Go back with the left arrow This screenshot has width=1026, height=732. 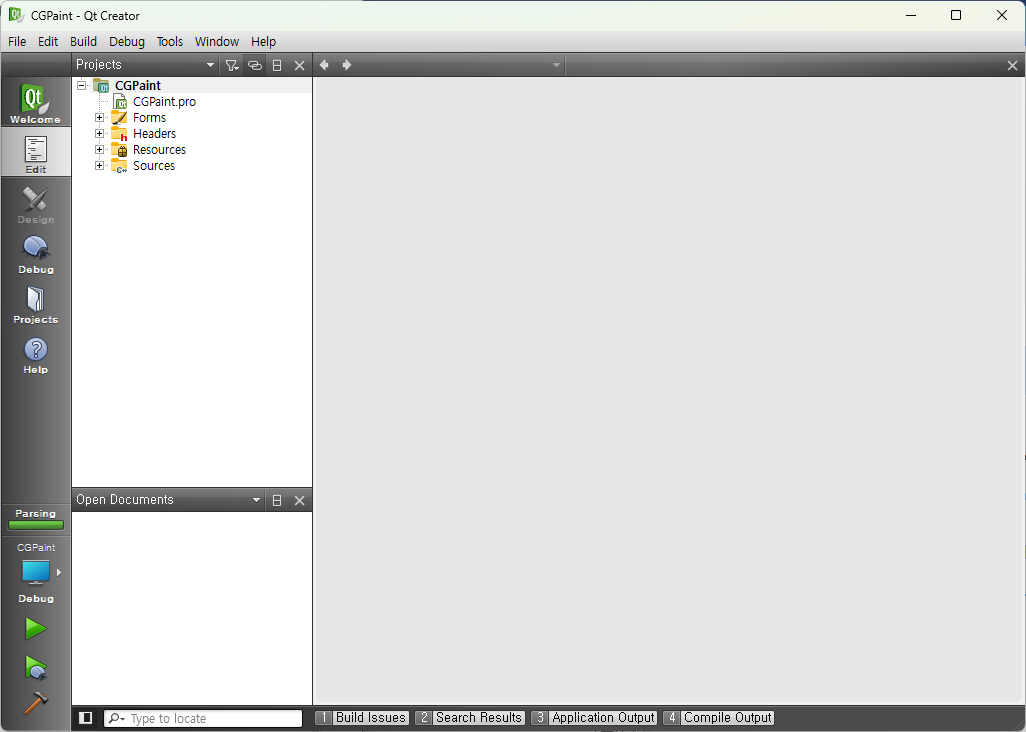tap(324, 65)
